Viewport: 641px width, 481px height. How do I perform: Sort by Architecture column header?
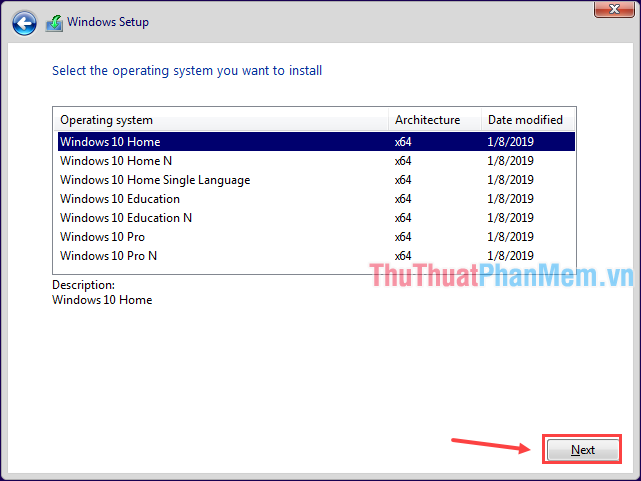click(x=435, y=120)
